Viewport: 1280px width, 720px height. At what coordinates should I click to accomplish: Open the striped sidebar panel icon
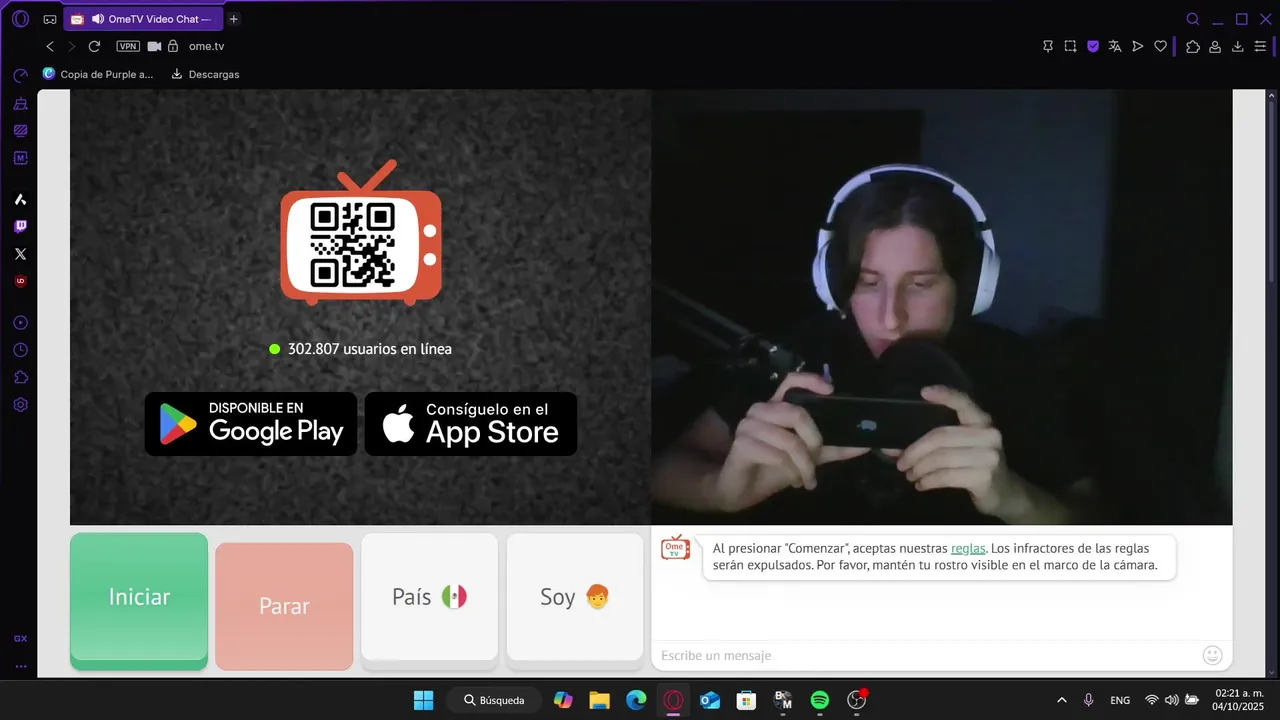[x=20, y=130]
